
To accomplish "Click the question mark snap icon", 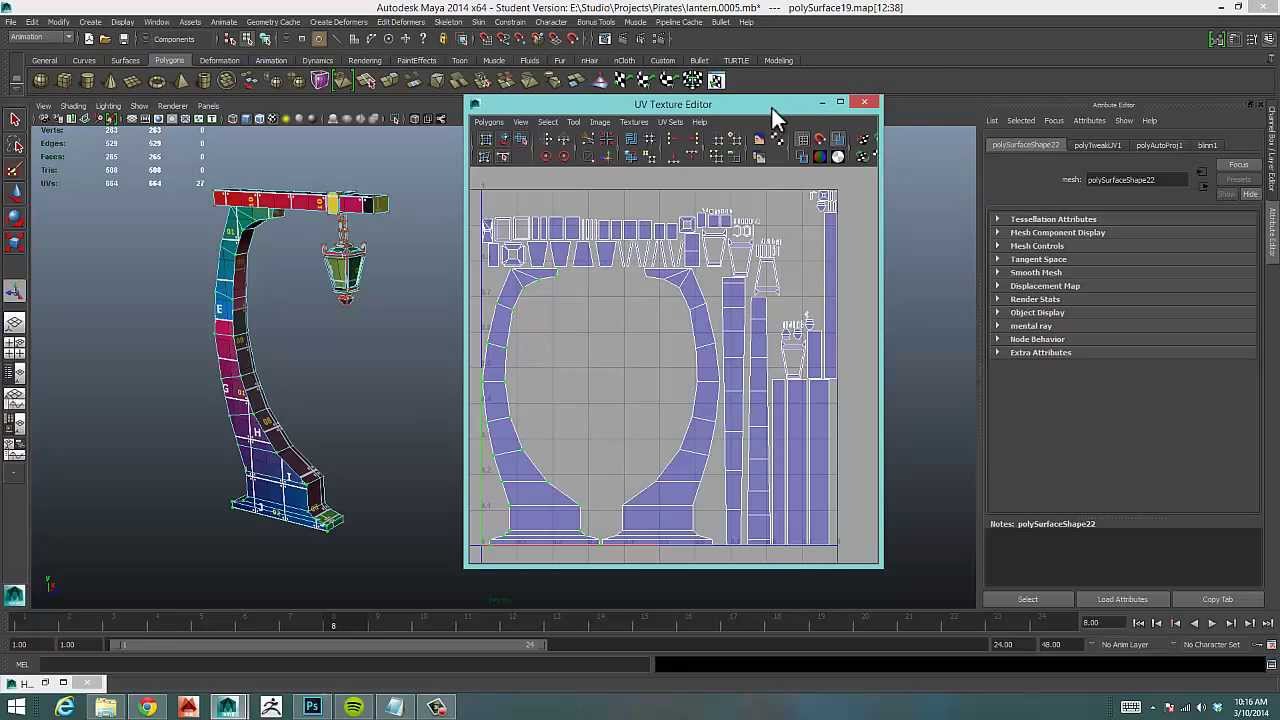I will (x=423, y=39).
